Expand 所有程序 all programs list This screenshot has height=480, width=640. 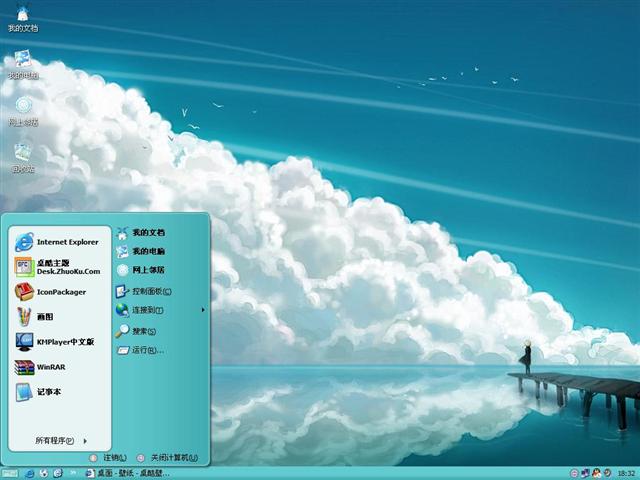61,440
